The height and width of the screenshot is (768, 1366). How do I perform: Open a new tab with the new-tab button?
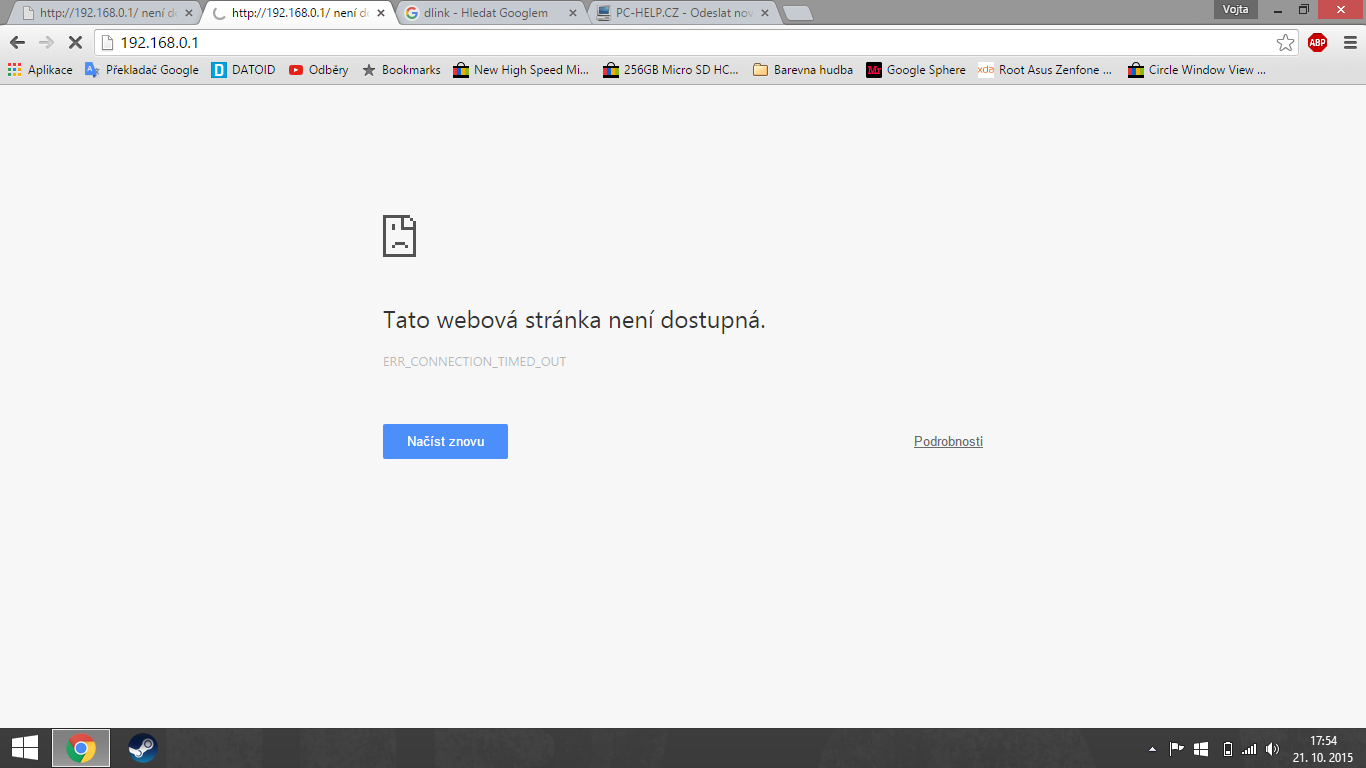(797, 13)
